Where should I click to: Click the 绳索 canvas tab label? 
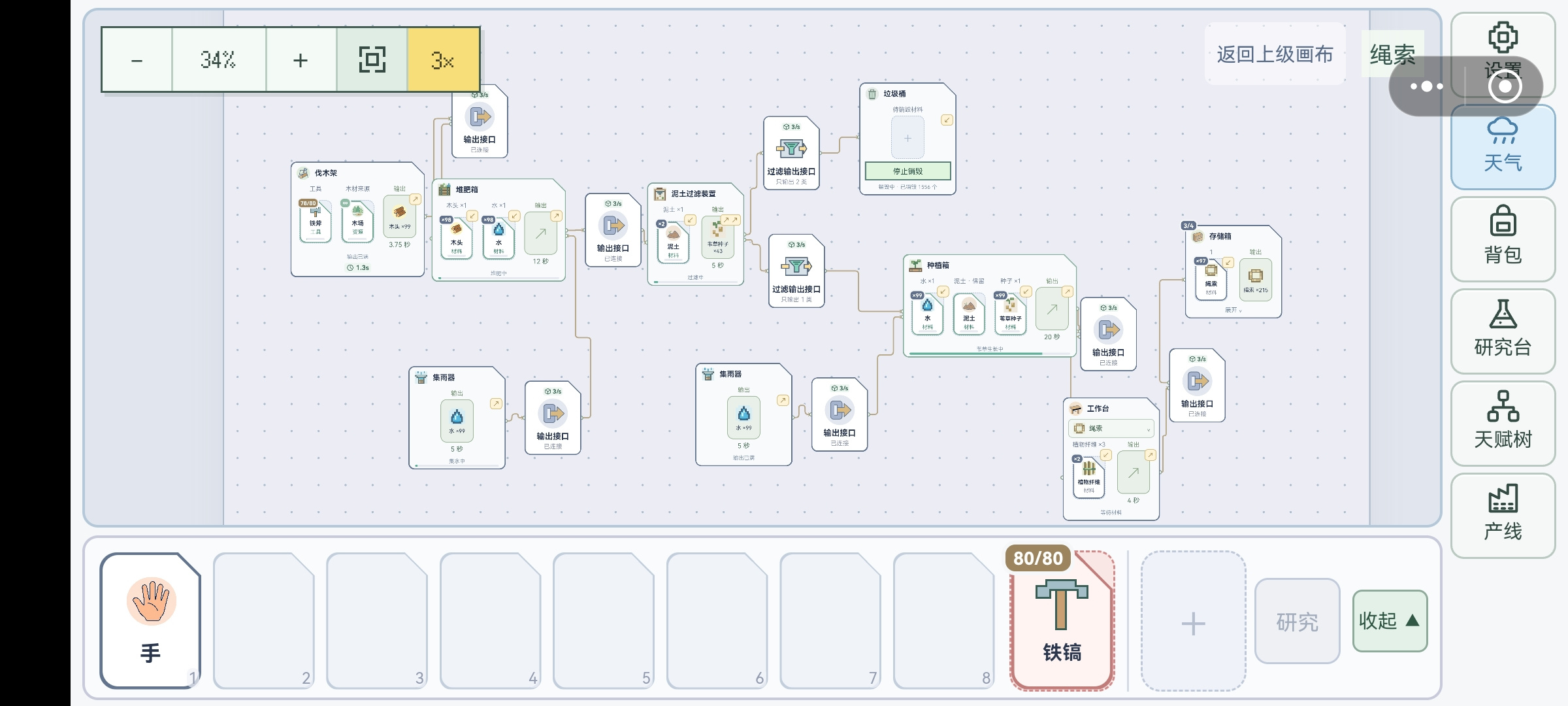(1392, 55)
